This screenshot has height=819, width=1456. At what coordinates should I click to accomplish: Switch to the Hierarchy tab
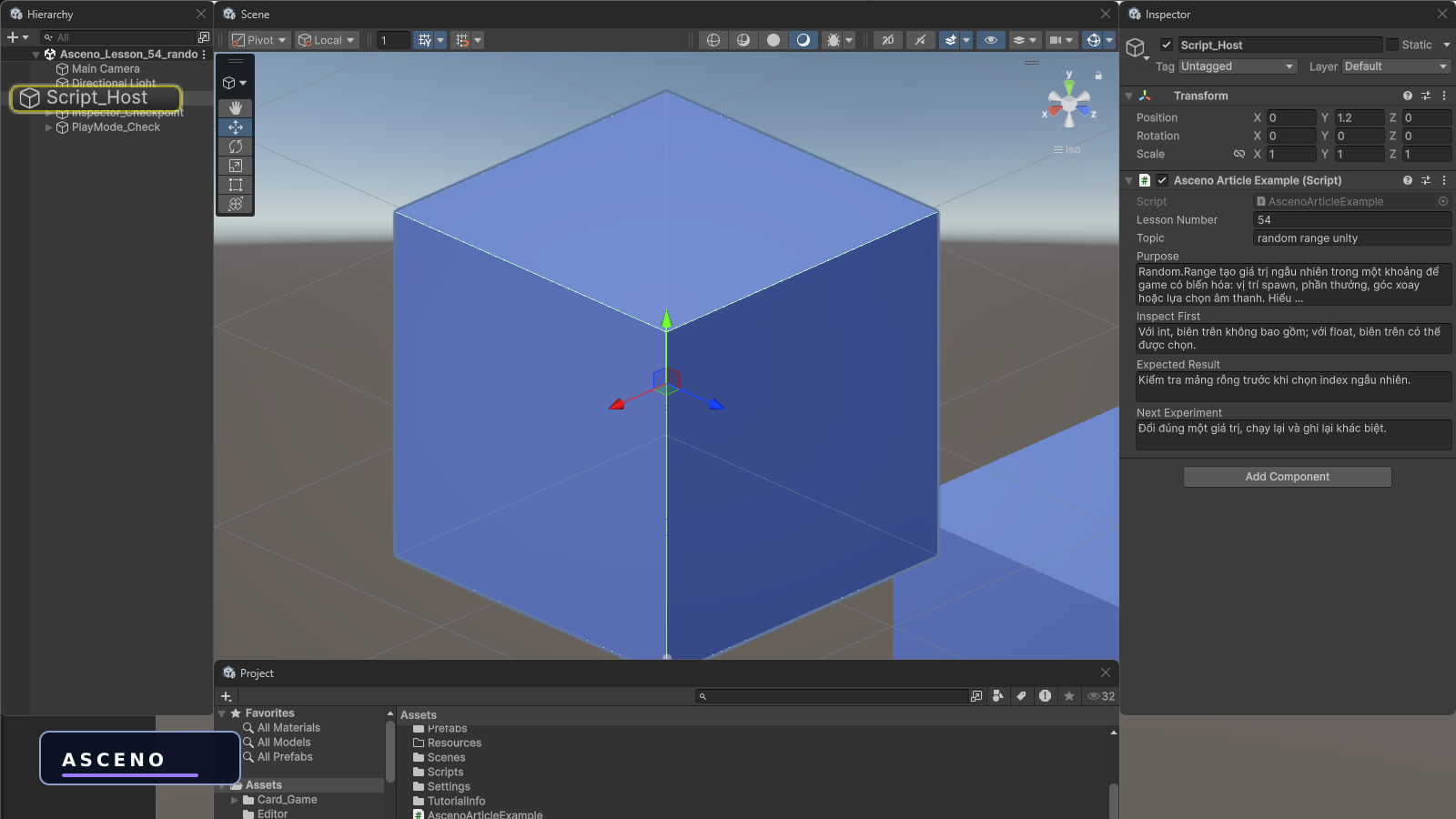[42, 14]
